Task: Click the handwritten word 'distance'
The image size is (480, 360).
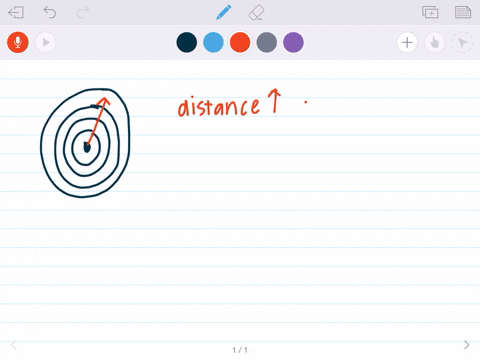Action: pyautogui.click(x=219, y=106)
